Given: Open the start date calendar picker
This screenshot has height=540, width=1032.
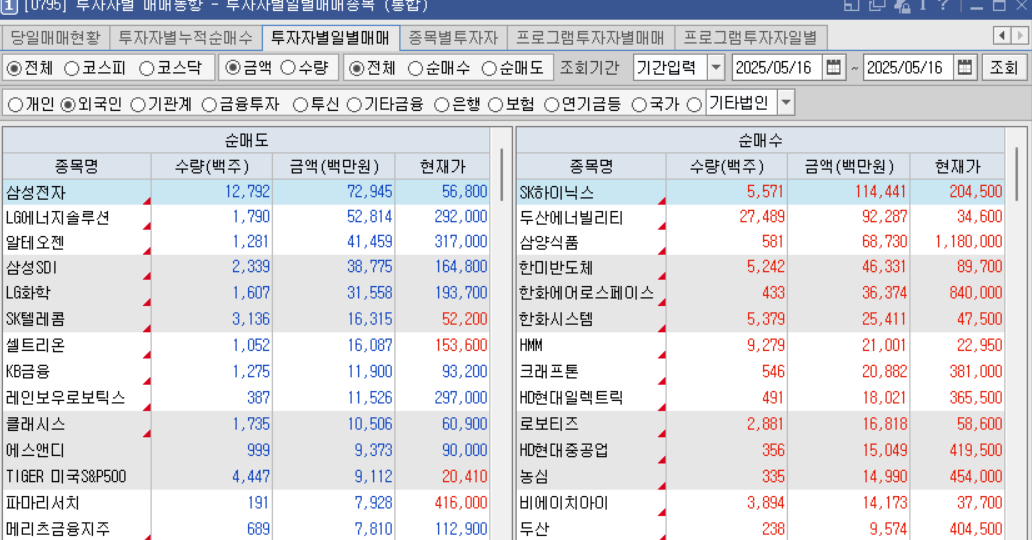Looking at the screenshot, I should click(x=833, y=68).
